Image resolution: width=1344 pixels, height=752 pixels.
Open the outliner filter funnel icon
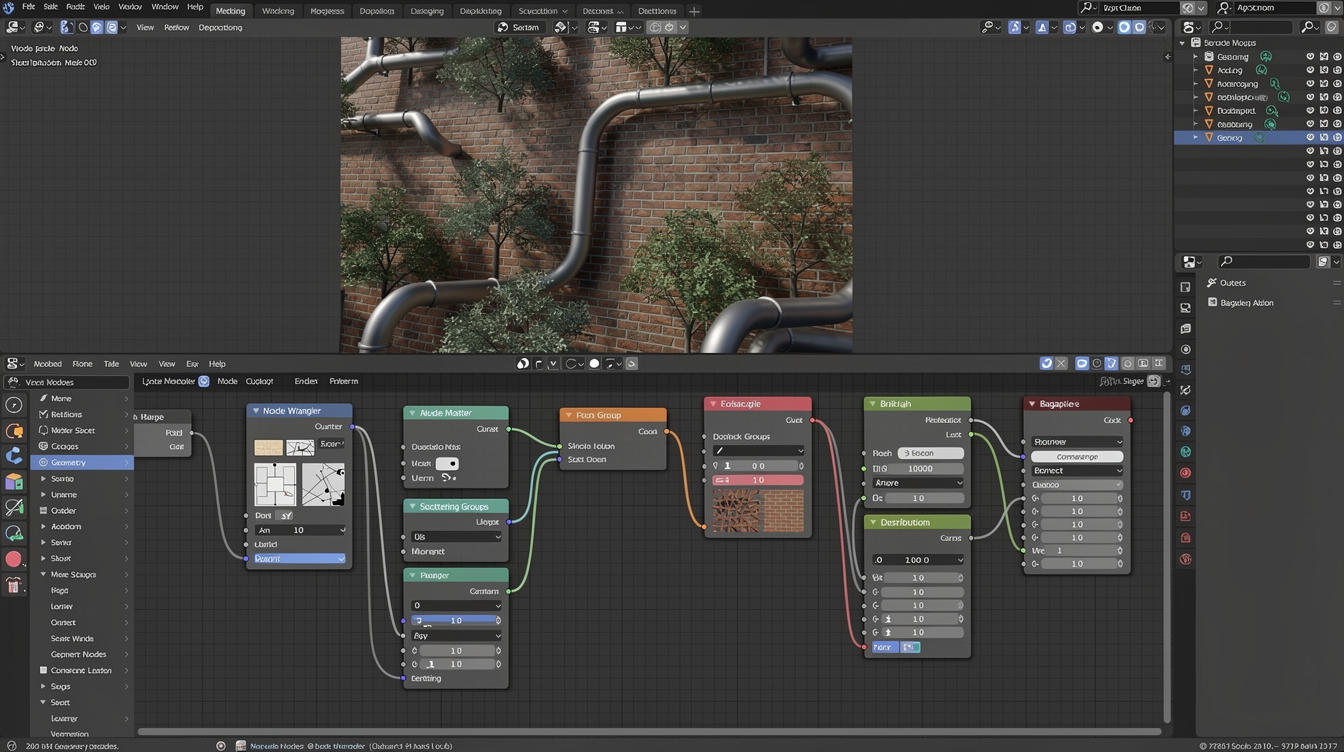coord(1331,27)
